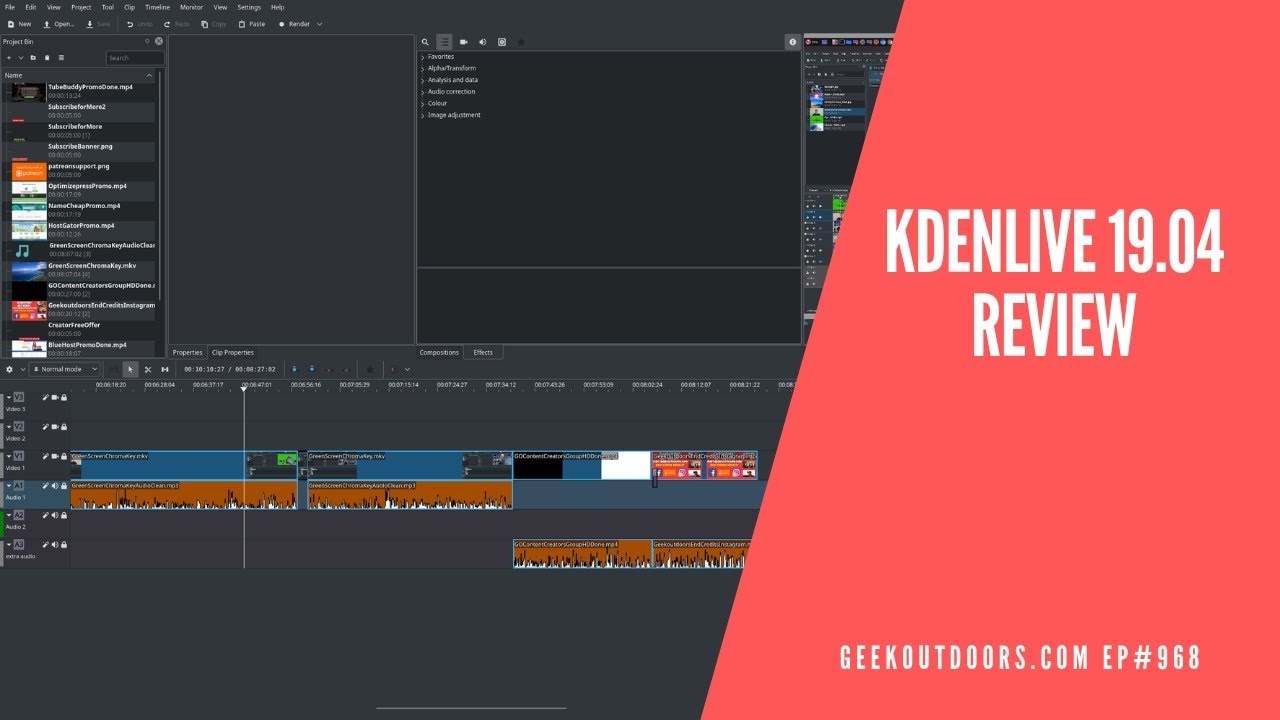Expand the Image adjustment effects category
This screenshot has width=1280, height=720.
(x=423, y=115)
